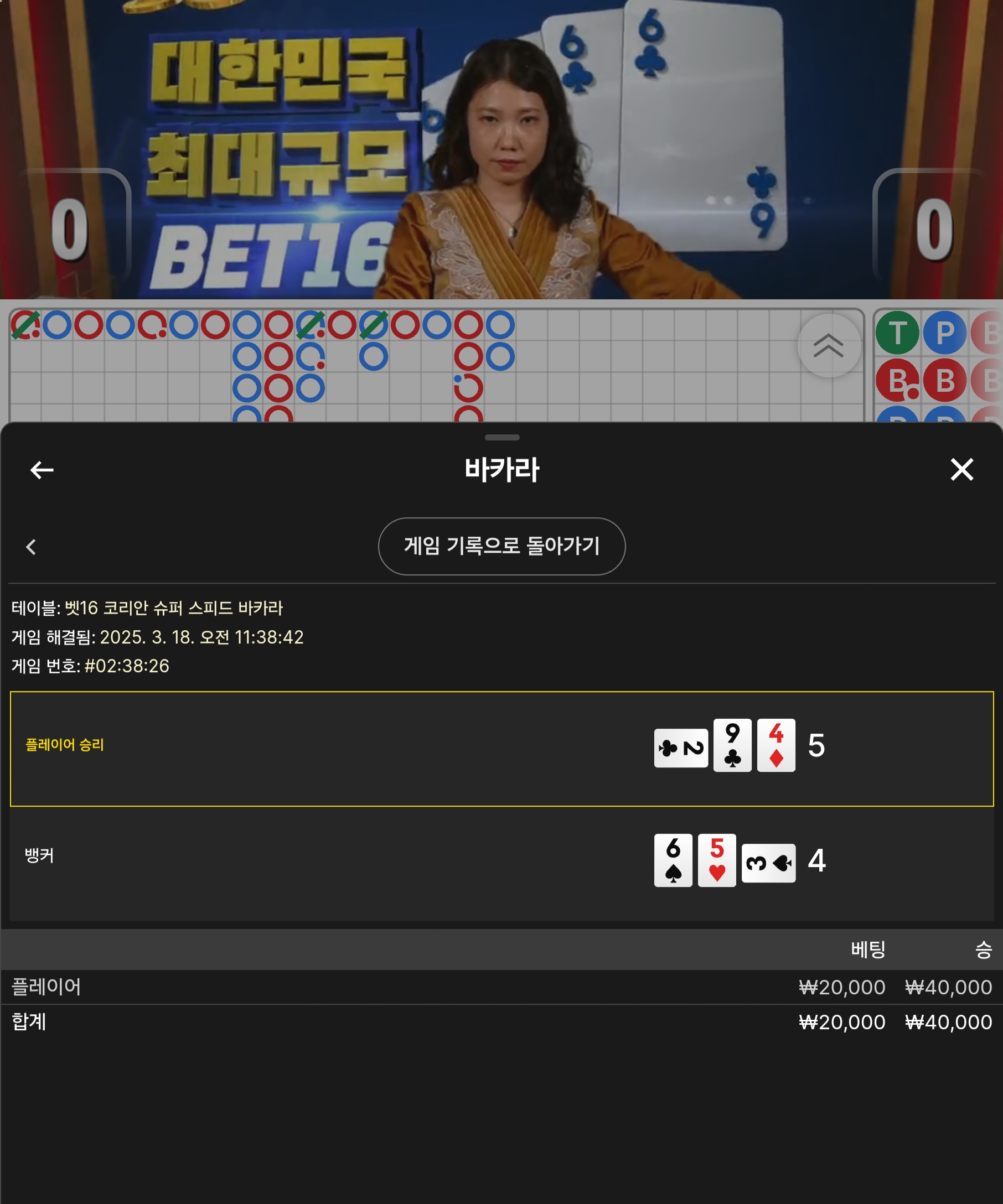Click the player's 9 of clubs card
1003x1204 pixels.
[x=732, y=745]
